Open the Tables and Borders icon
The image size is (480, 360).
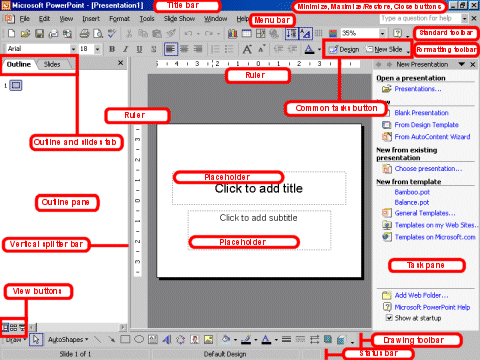pyautogui.click(x=260, y=33)
